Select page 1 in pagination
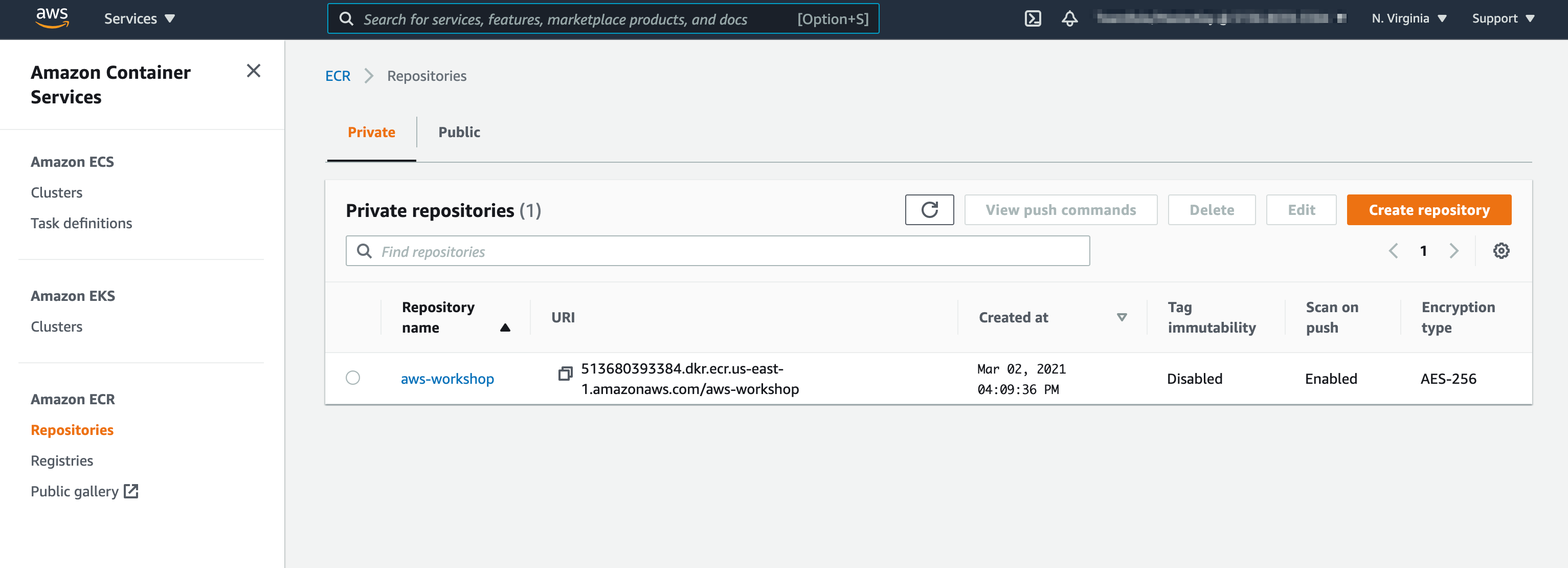Image resolution: width=1568 pixels, height=568 pixels. coord(1423,251)
